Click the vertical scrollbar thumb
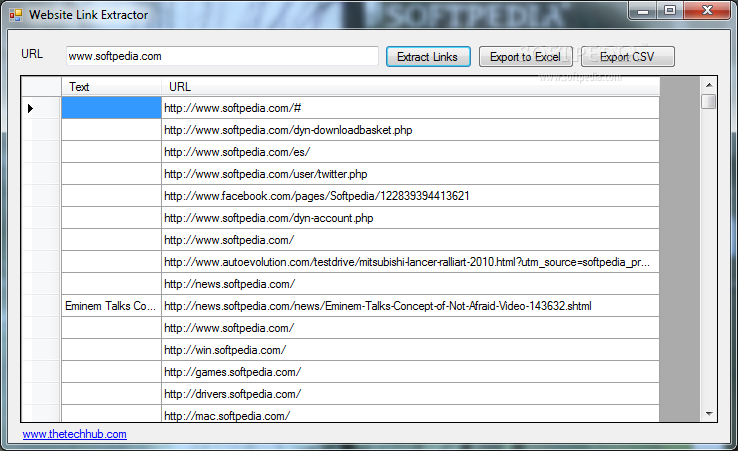The width and height of the screenshot is (738, 451). 708,102
